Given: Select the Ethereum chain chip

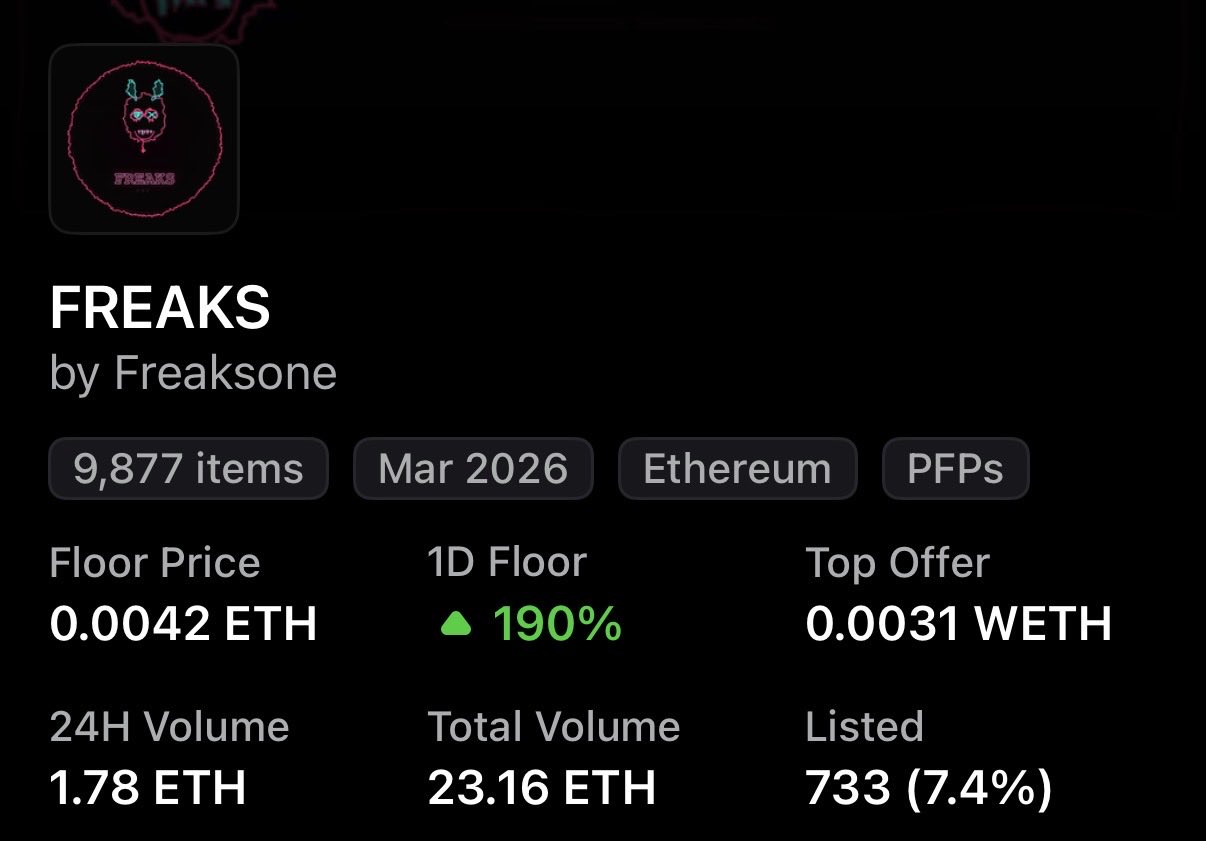Looking at the screenshot, I should (737, 468).
